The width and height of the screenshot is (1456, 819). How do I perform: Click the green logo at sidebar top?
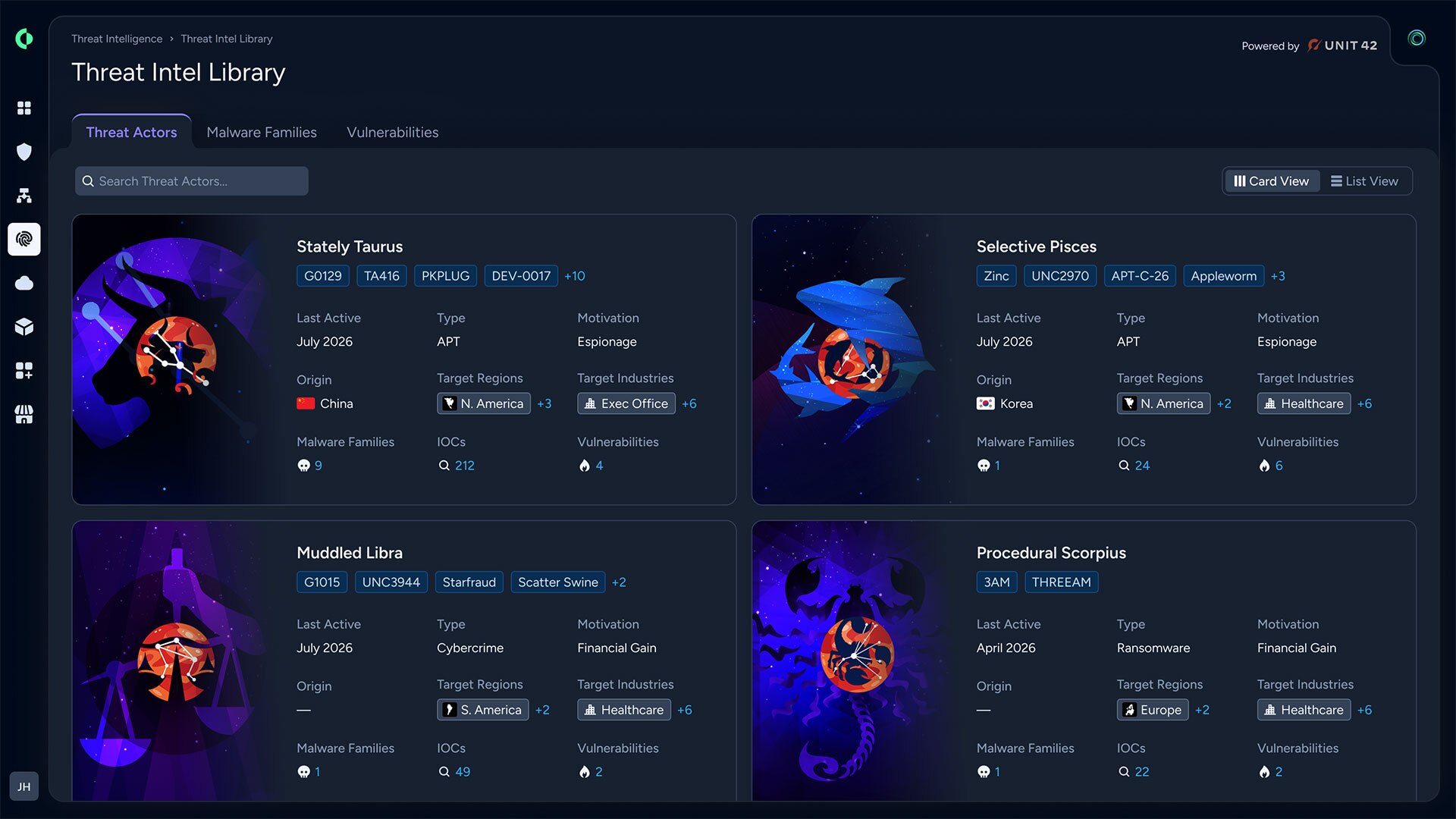click(24, 39)
